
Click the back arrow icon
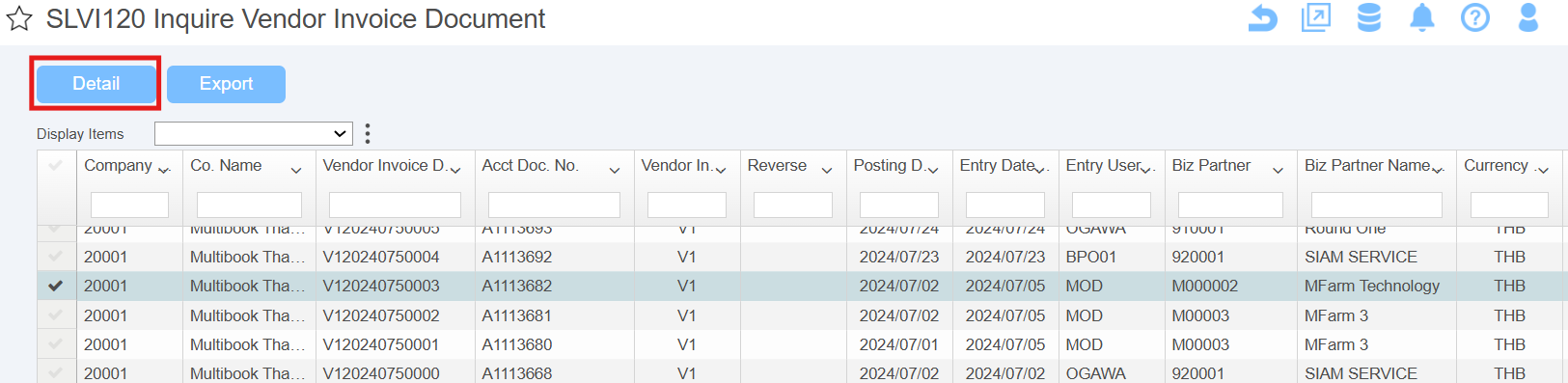[x=1262, y=18]
